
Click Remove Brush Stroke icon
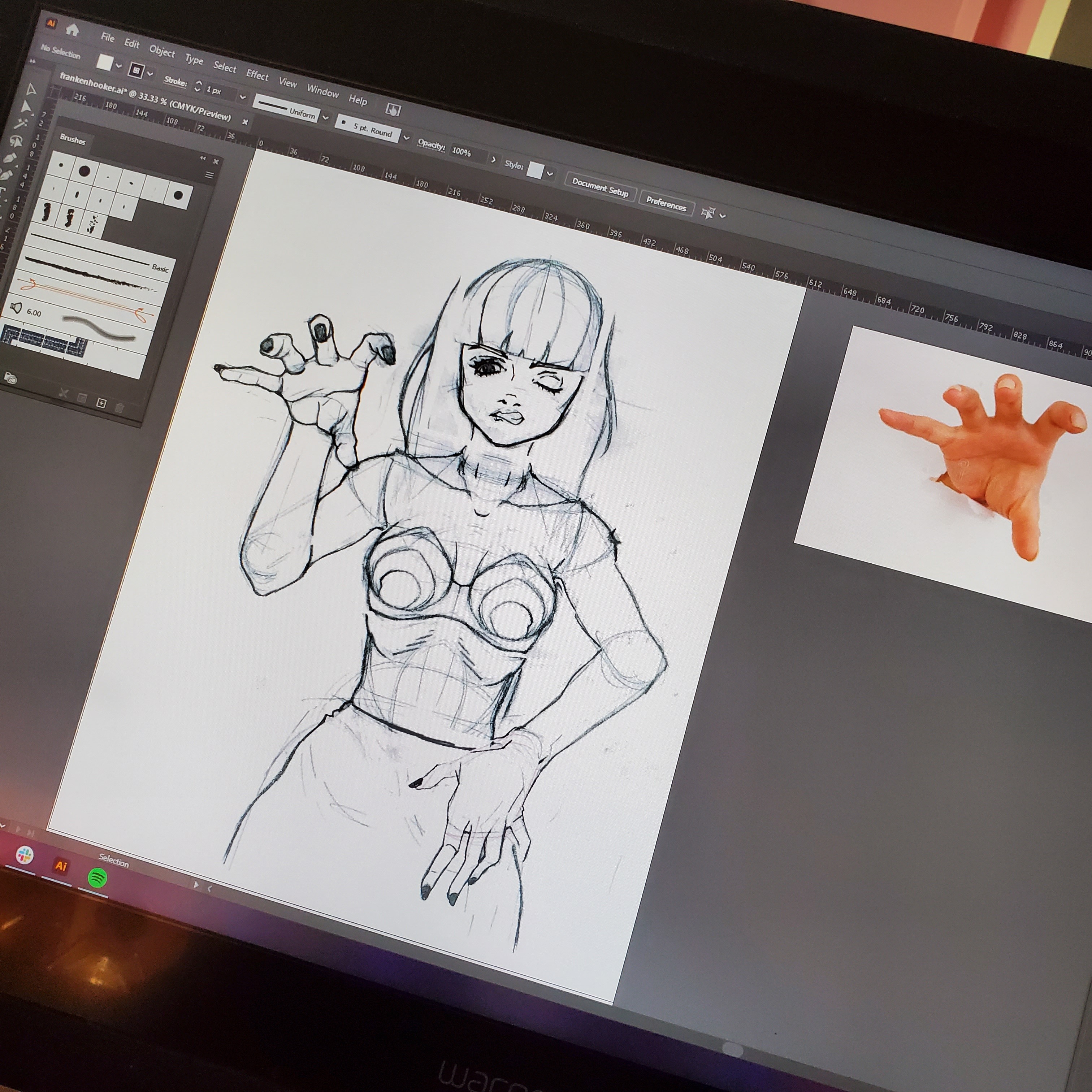click(x=63, y=393)
